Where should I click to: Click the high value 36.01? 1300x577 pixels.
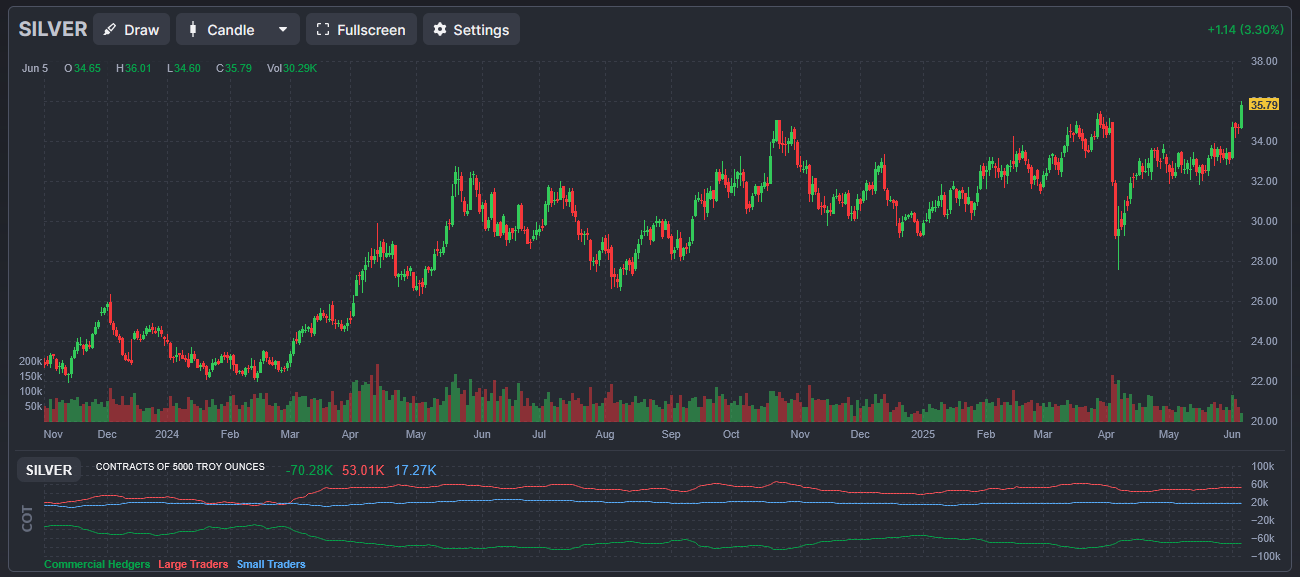pyautogui.click(x=138, y=68)
